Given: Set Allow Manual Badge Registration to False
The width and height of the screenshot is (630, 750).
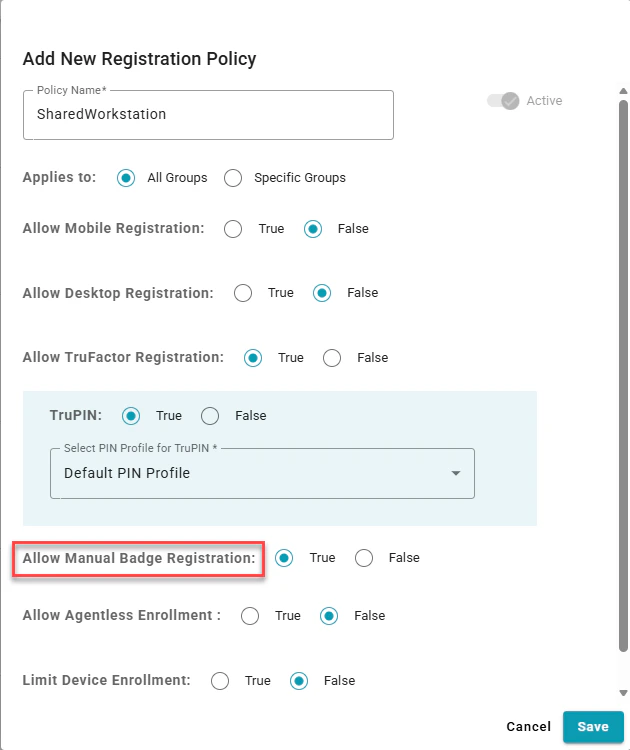Looking at the screenshot, I should (364, 558).
